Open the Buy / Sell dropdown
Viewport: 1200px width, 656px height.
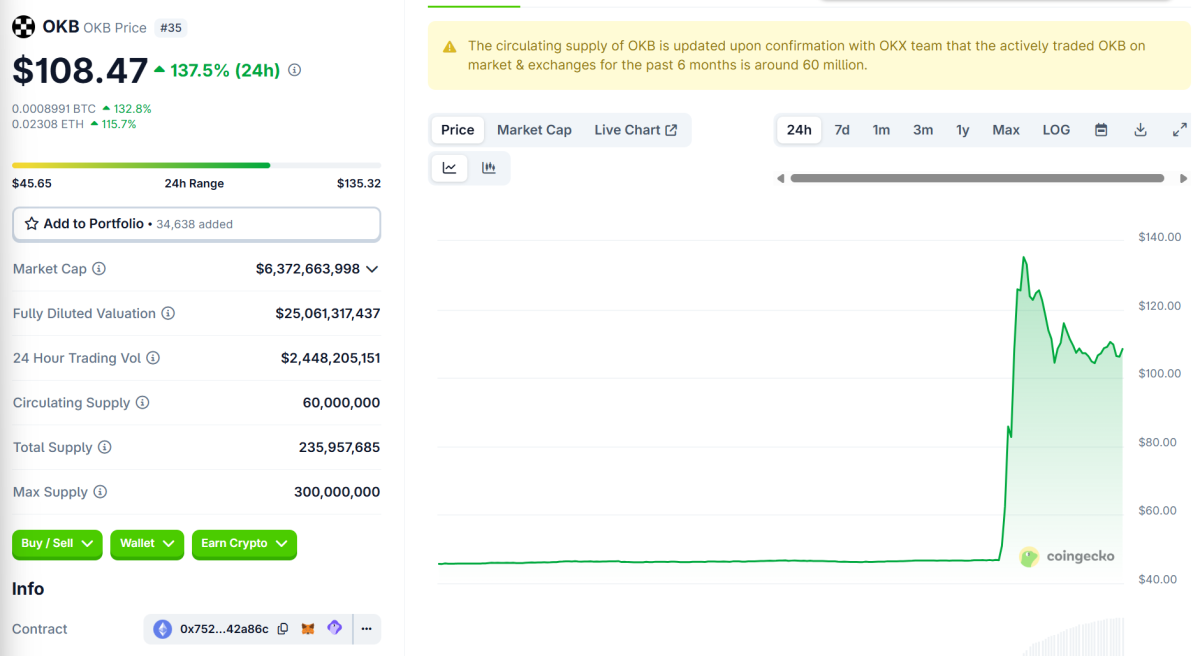click(x=57, y=544)
